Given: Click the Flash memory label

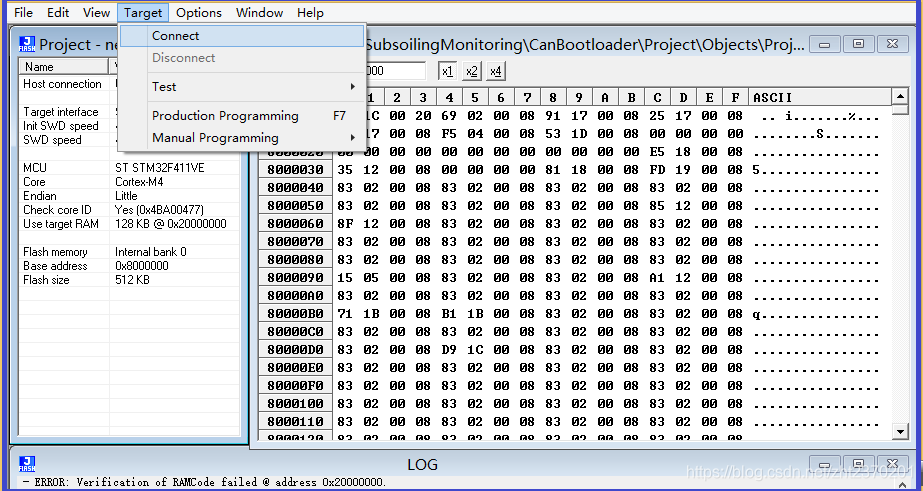Looking at the screenshot, I should click(x=55, y=252).
